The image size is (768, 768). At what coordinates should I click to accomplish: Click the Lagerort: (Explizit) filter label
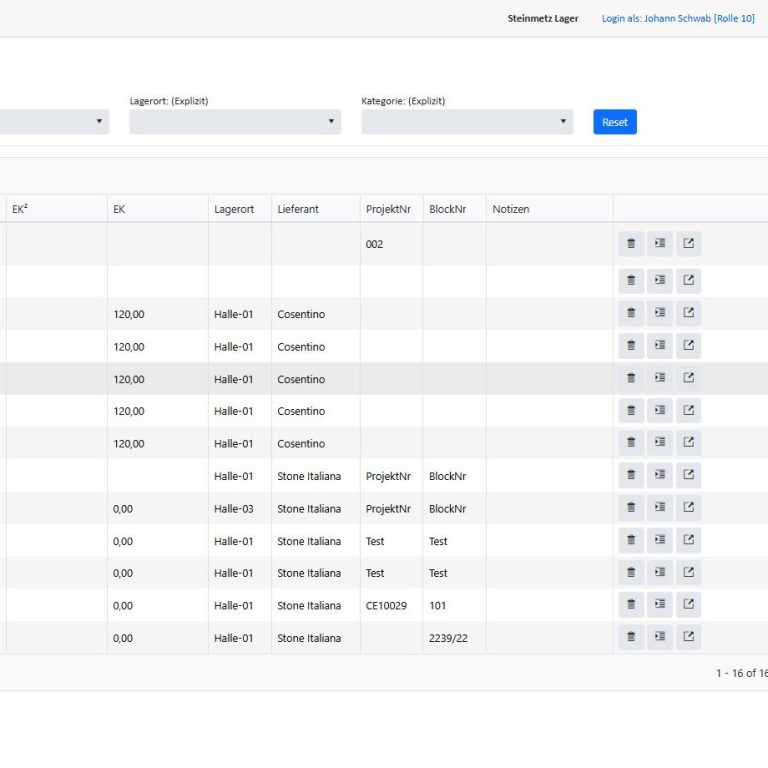point(169,101)
